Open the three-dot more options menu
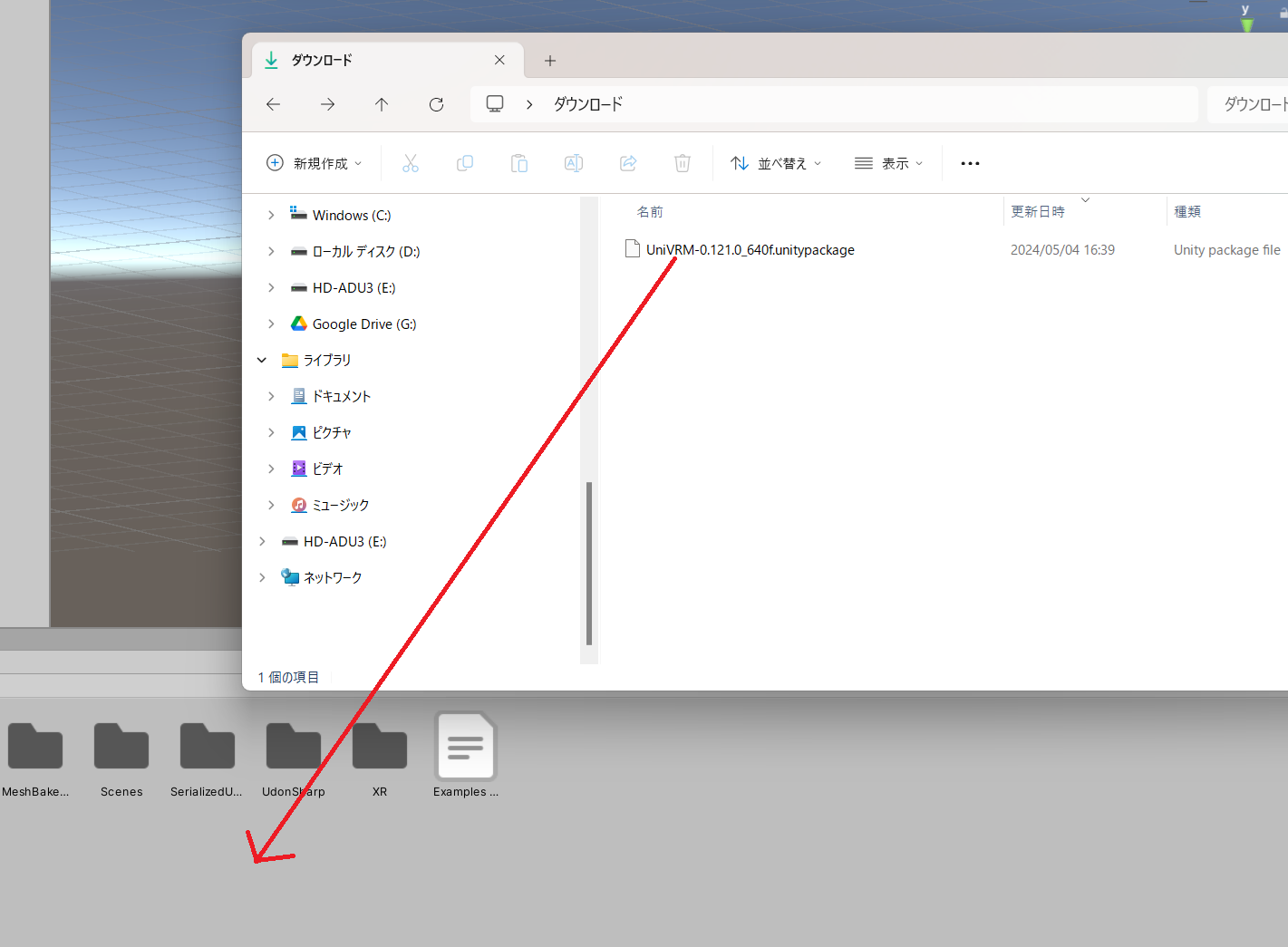1288x947 pixels. click(x=970, y=163)
